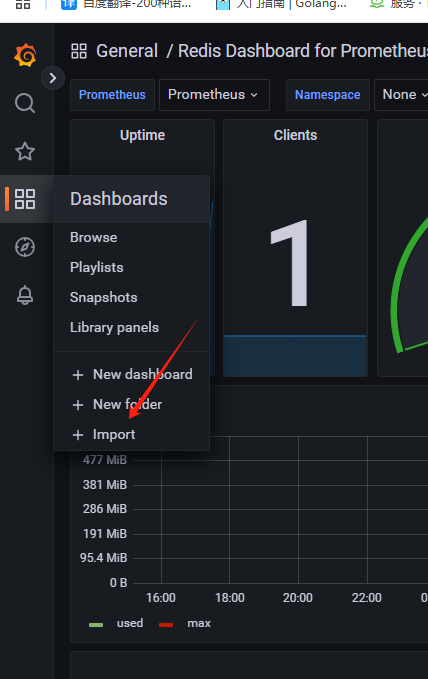Click the plus icon next to Import
The height and width of the screenshot is (679, 428).
pyautogui.click(x=78, y=435)
